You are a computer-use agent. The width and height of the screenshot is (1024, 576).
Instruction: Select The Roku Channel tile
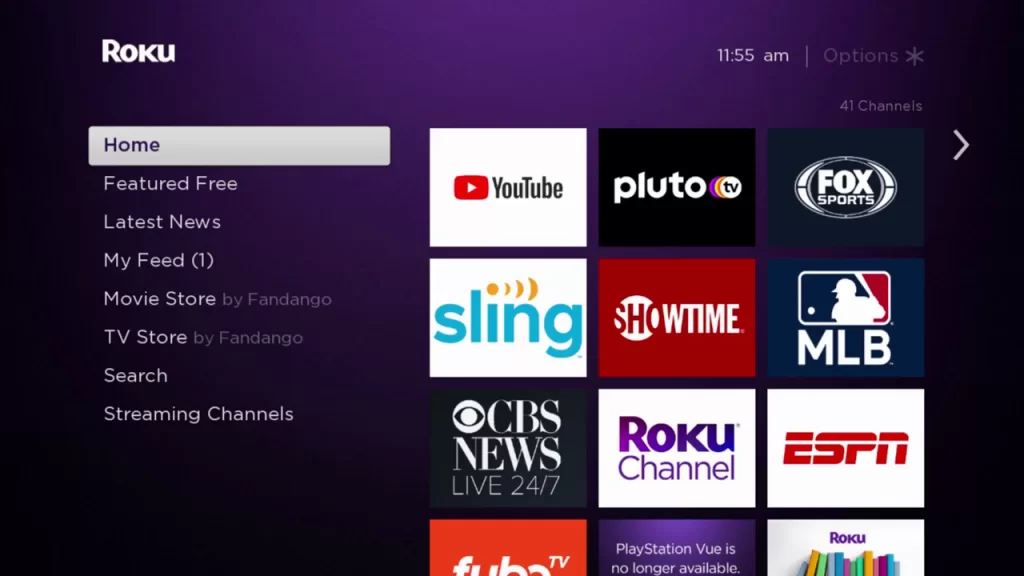click(677, 448)
